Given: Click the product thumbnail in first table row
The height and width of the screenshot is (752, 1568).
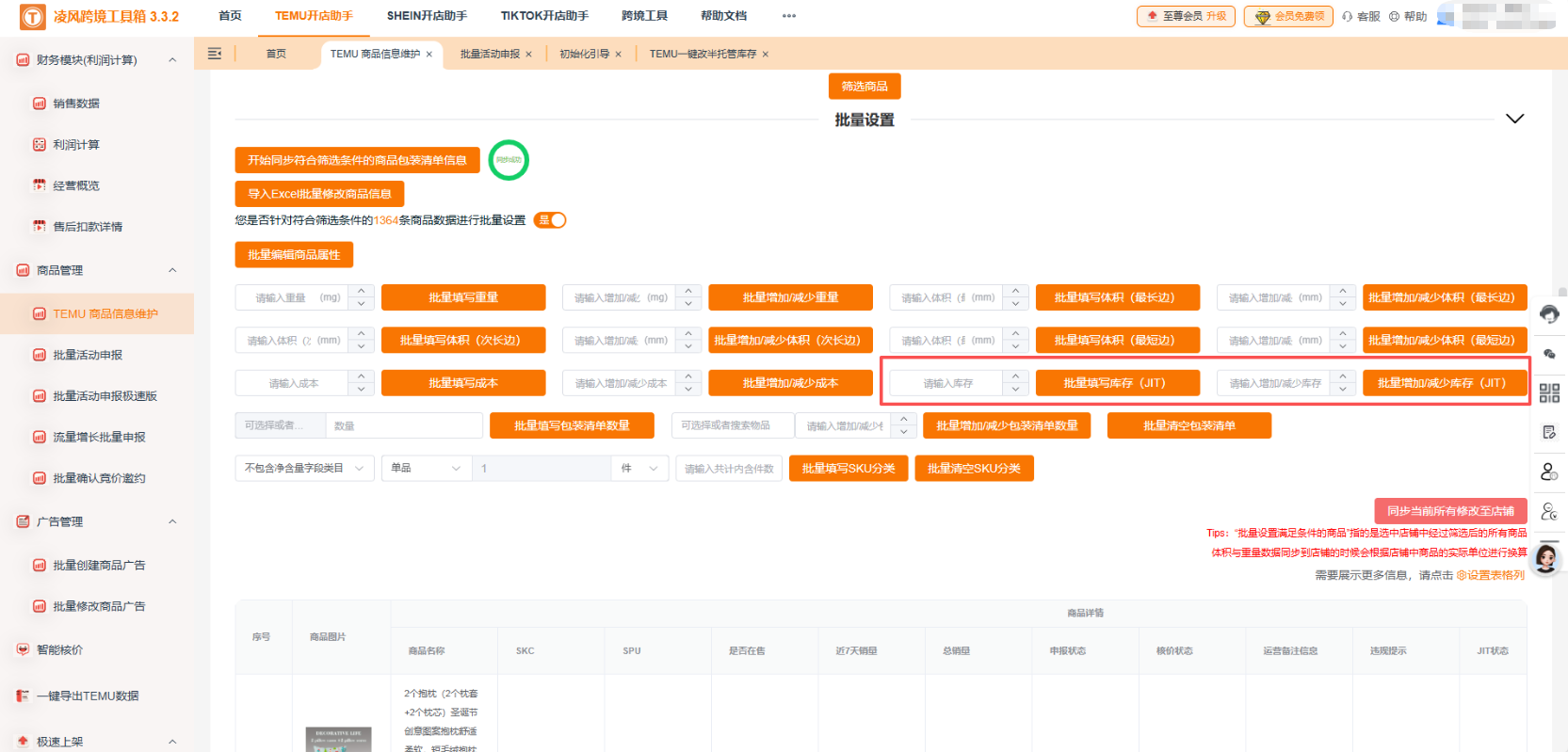Looking at the screenshot, I should (x=338, y=739).
